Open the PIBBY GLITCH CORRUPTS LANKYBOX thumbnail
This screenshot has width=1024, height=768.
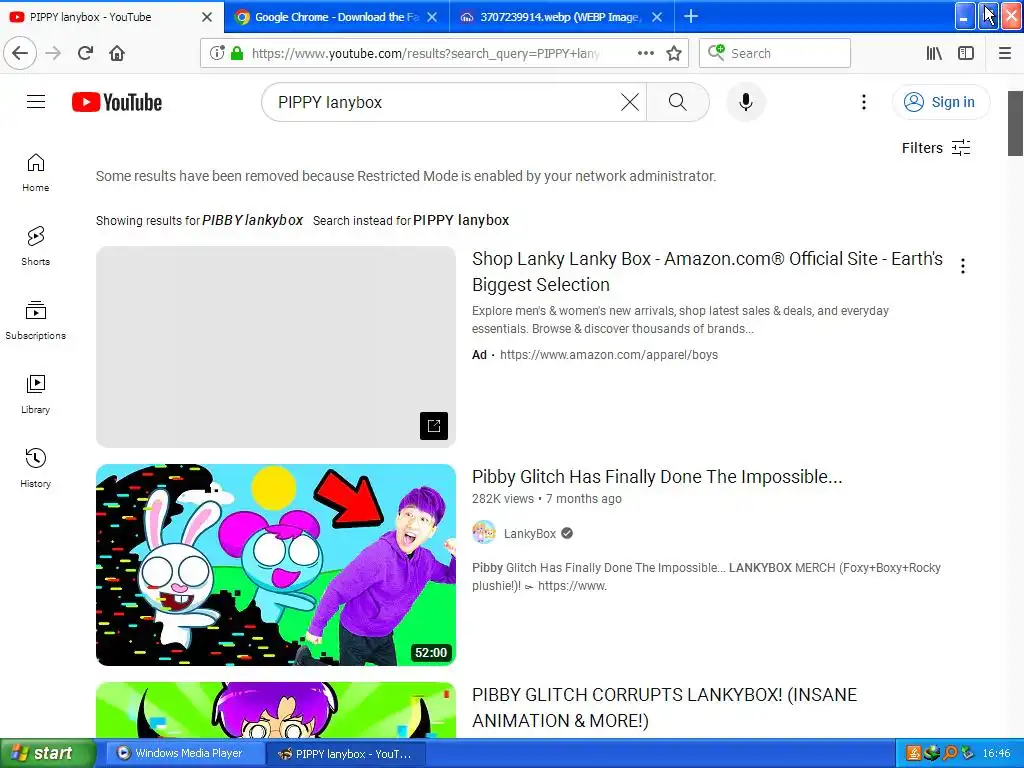coord(276,710)
